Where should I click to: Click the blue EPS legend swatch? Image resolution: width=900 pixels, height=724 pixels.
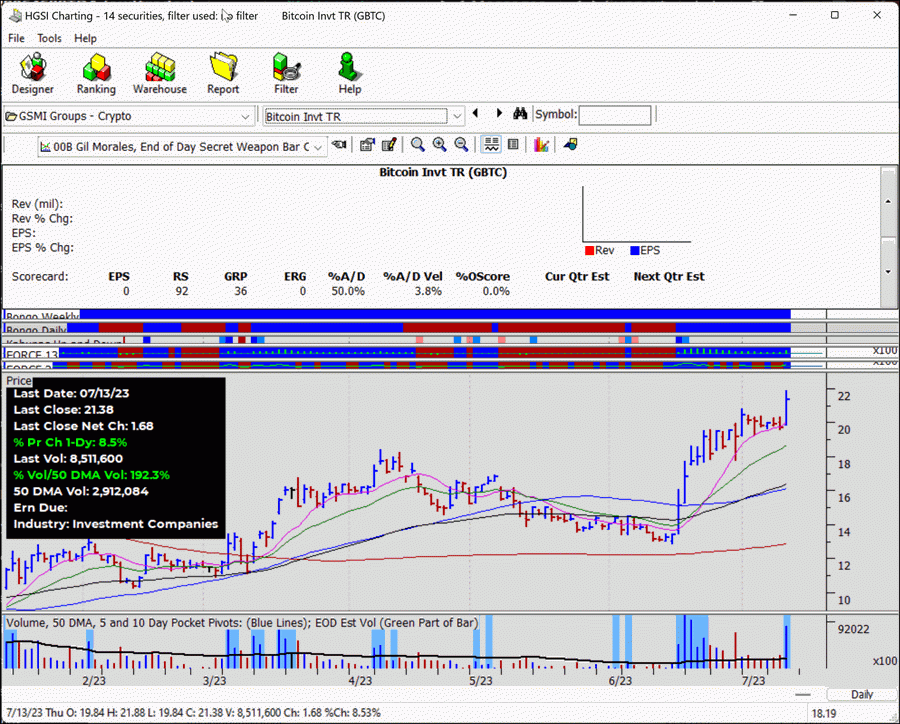click(635, 250)
